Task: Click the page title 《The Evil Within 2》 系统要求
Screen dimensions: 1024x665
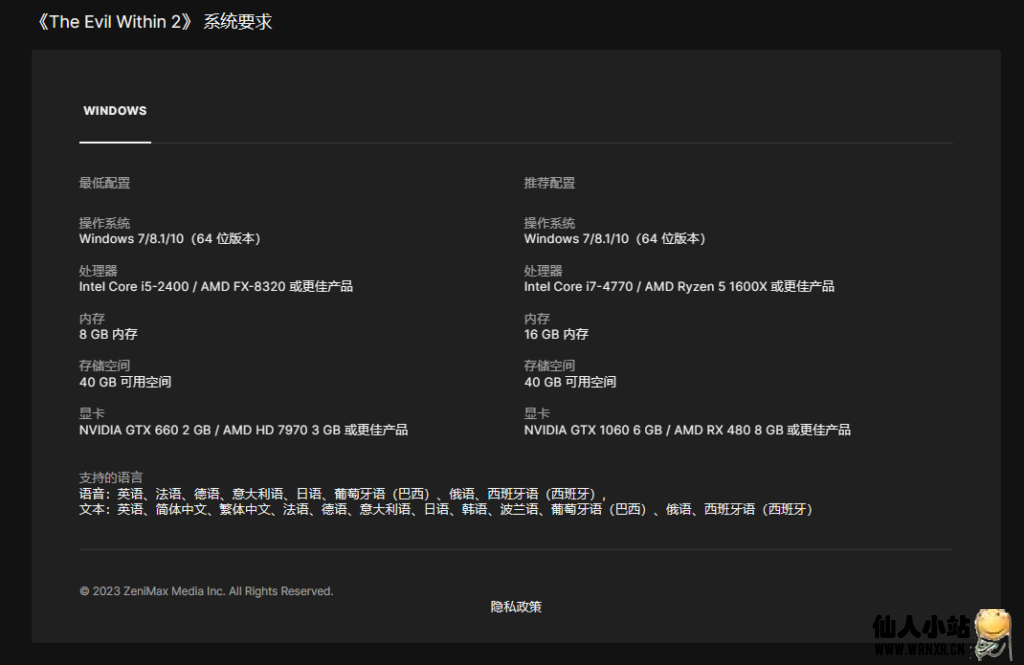Action: (152, 22)
